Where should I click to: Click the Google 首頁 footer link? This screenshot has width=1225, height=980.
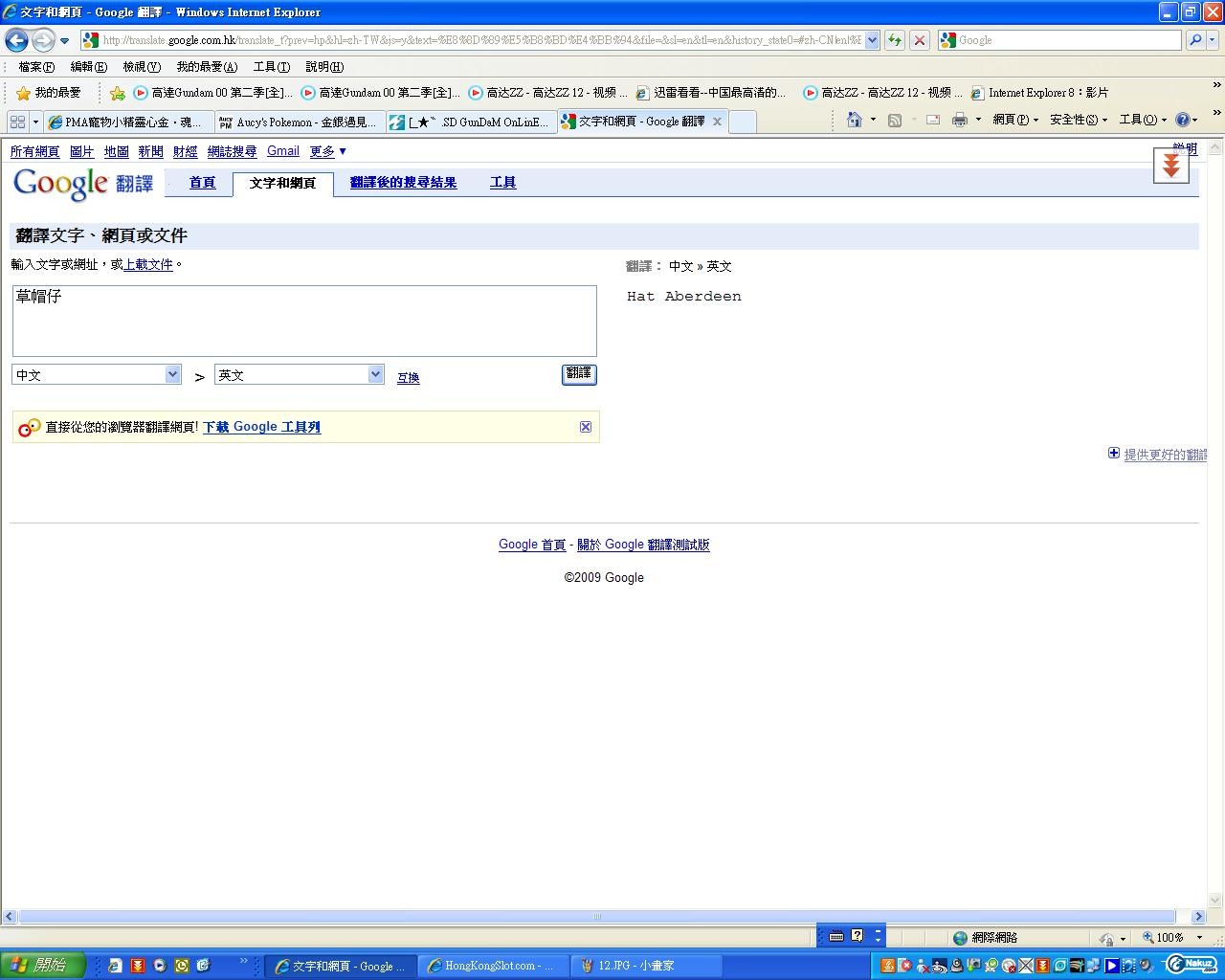(x=532, y=545)
